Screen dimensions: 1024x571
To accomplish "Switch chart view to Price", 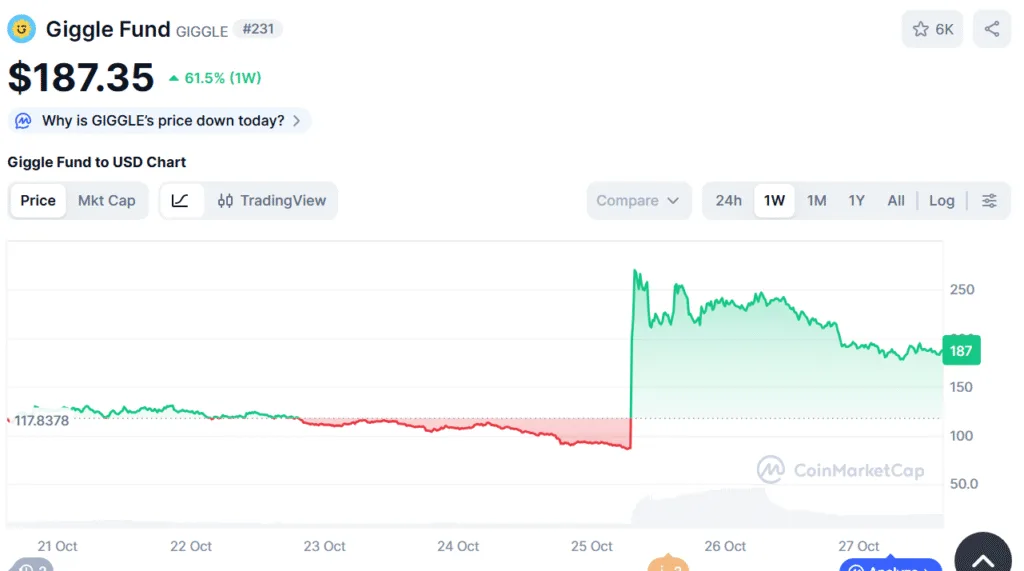I will [38, 201].
